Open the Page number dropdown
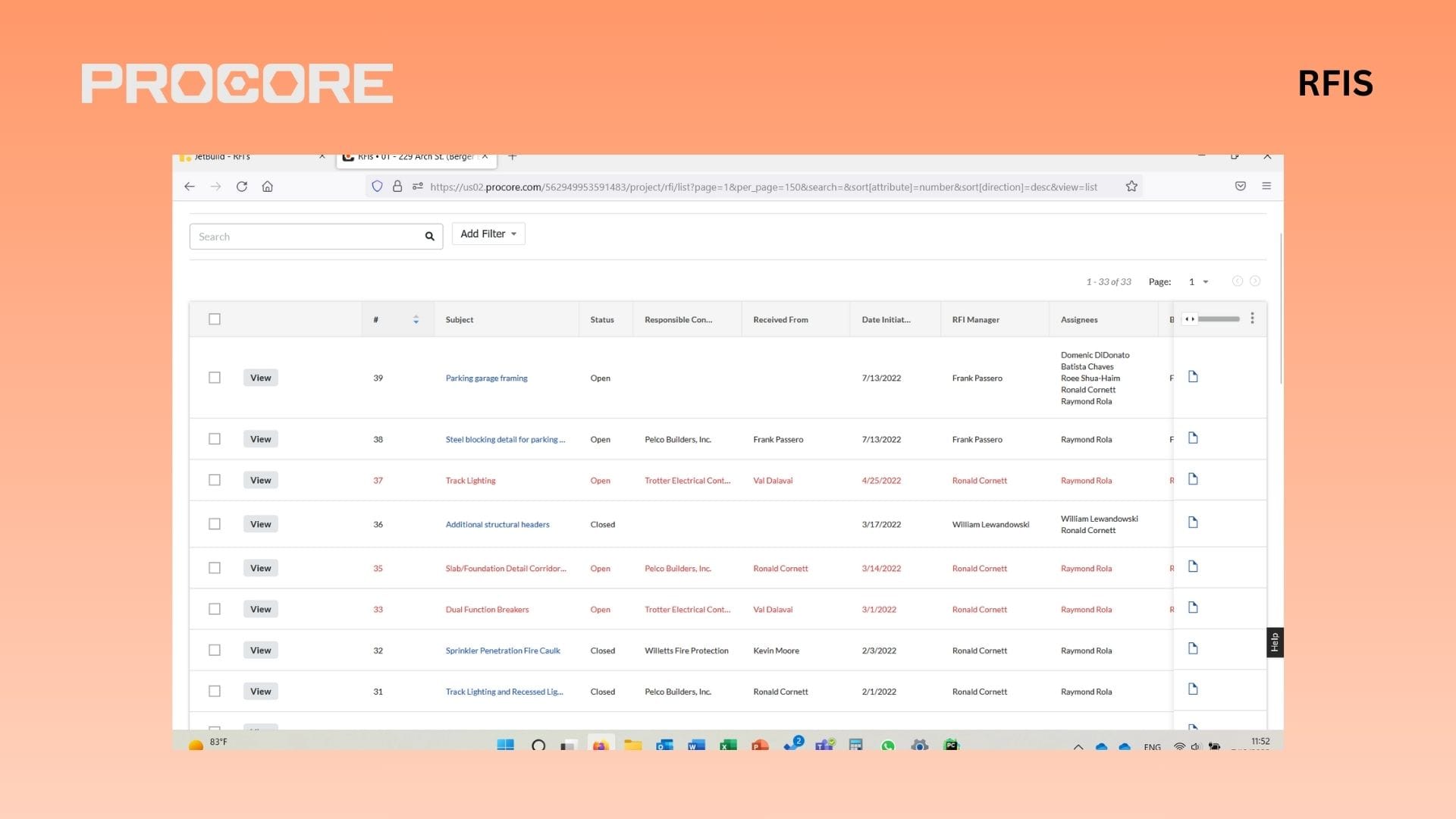This screenshot has height=819, width=1456. (x=1198, y=281)
